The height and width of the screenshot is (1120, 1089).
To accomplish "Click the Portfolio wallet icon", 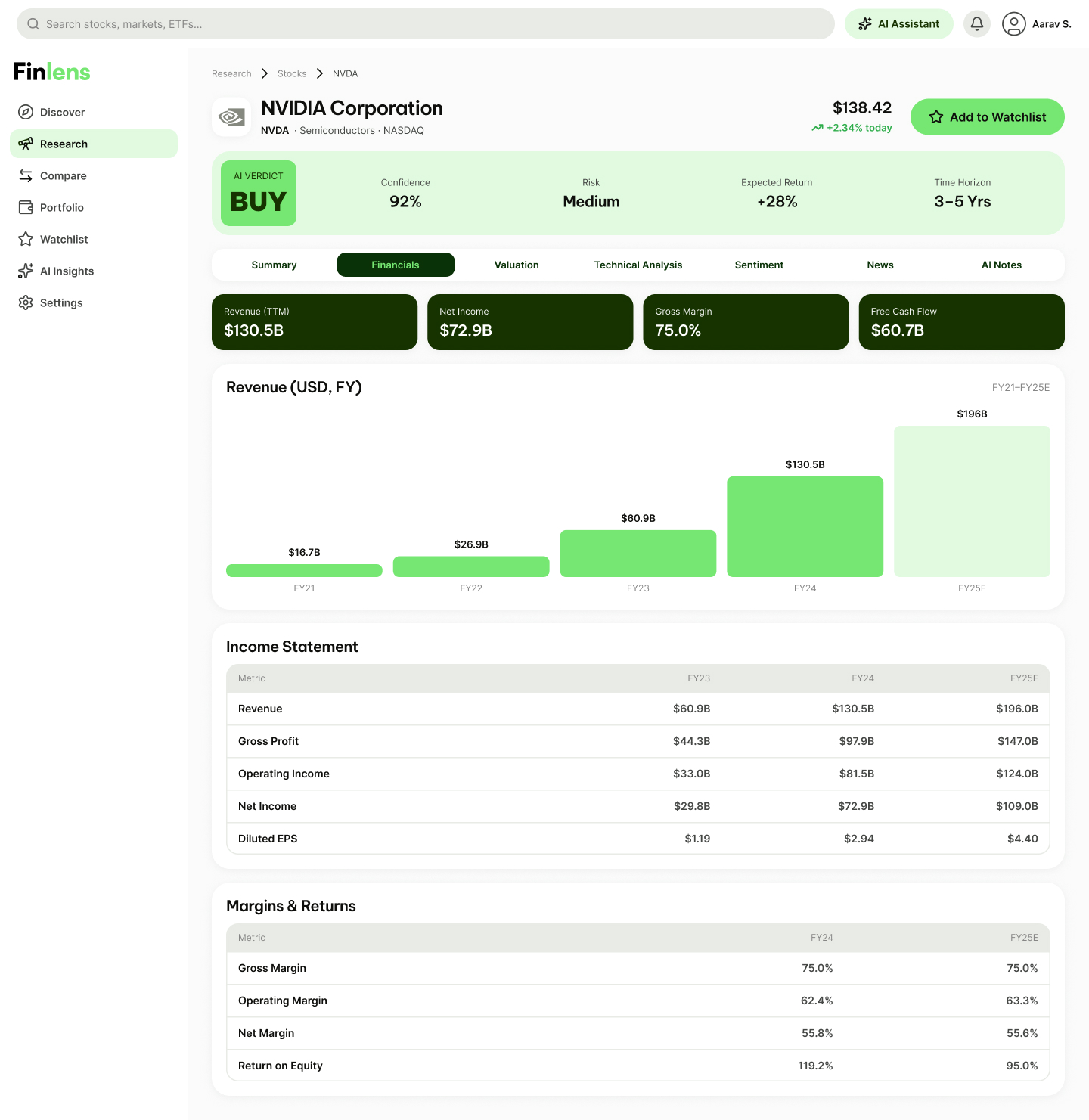I will pyautogui.click(x=26, y=207).
